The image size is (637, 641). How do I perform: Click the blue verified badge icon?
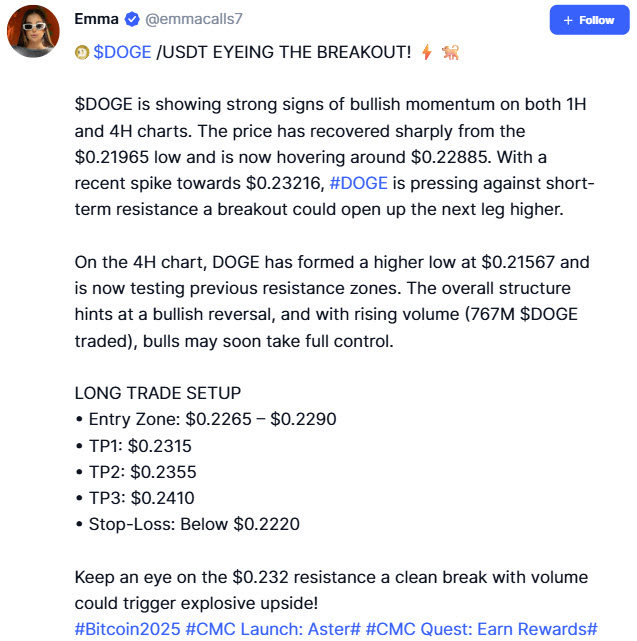point(132,19)
